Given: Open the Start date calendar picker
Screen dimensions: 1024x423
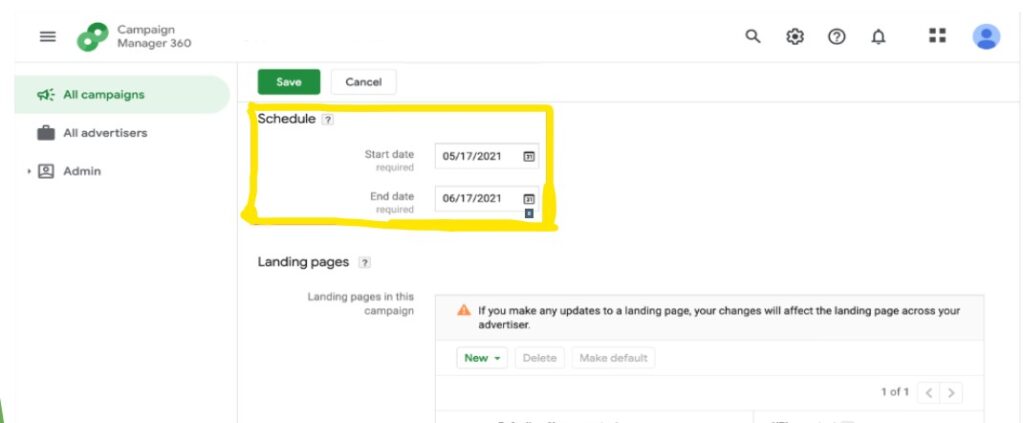Looking at the screenshot, I should coord(529,156).
